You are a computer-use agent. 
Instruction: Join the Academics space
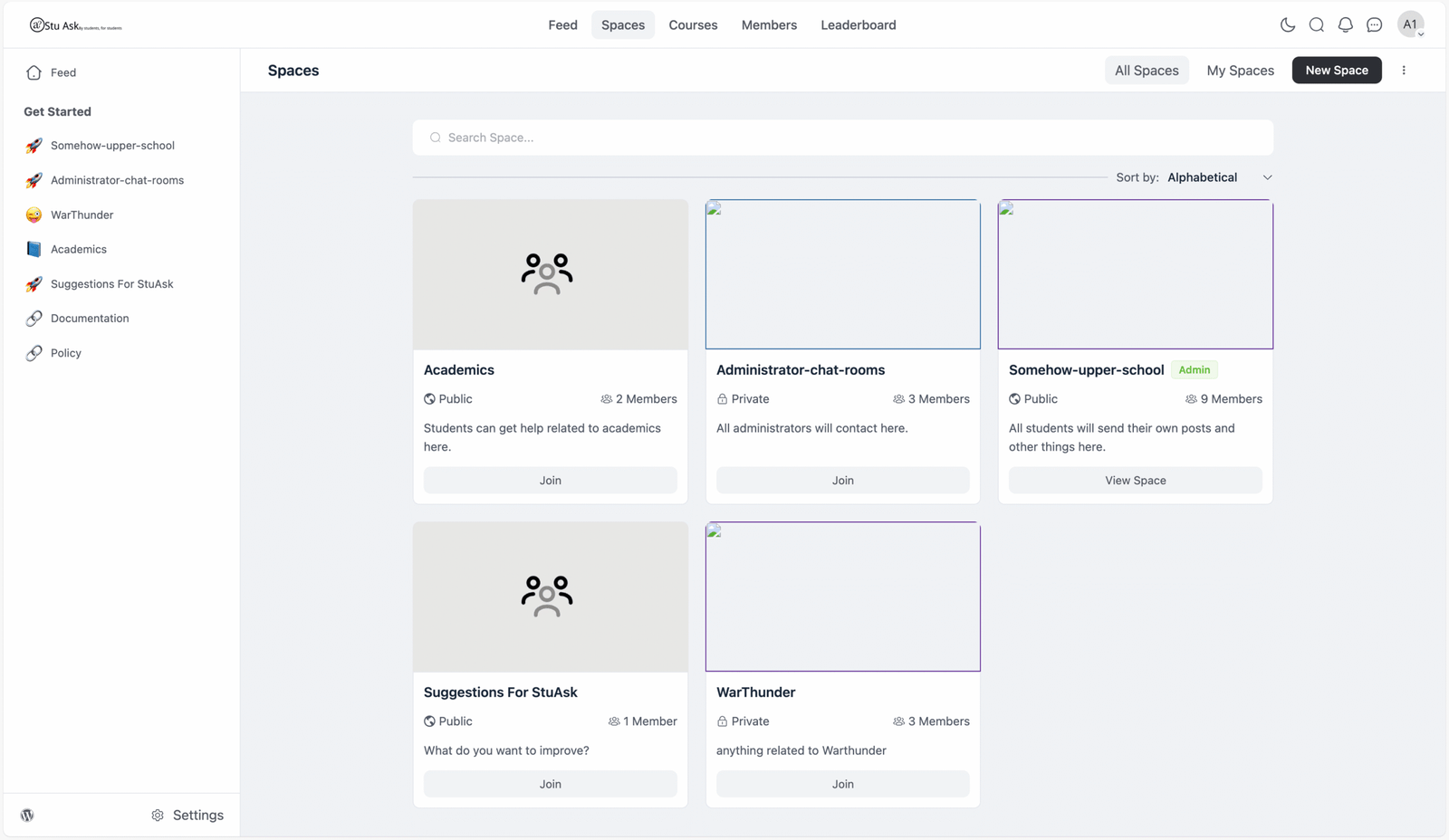[550, 481]
